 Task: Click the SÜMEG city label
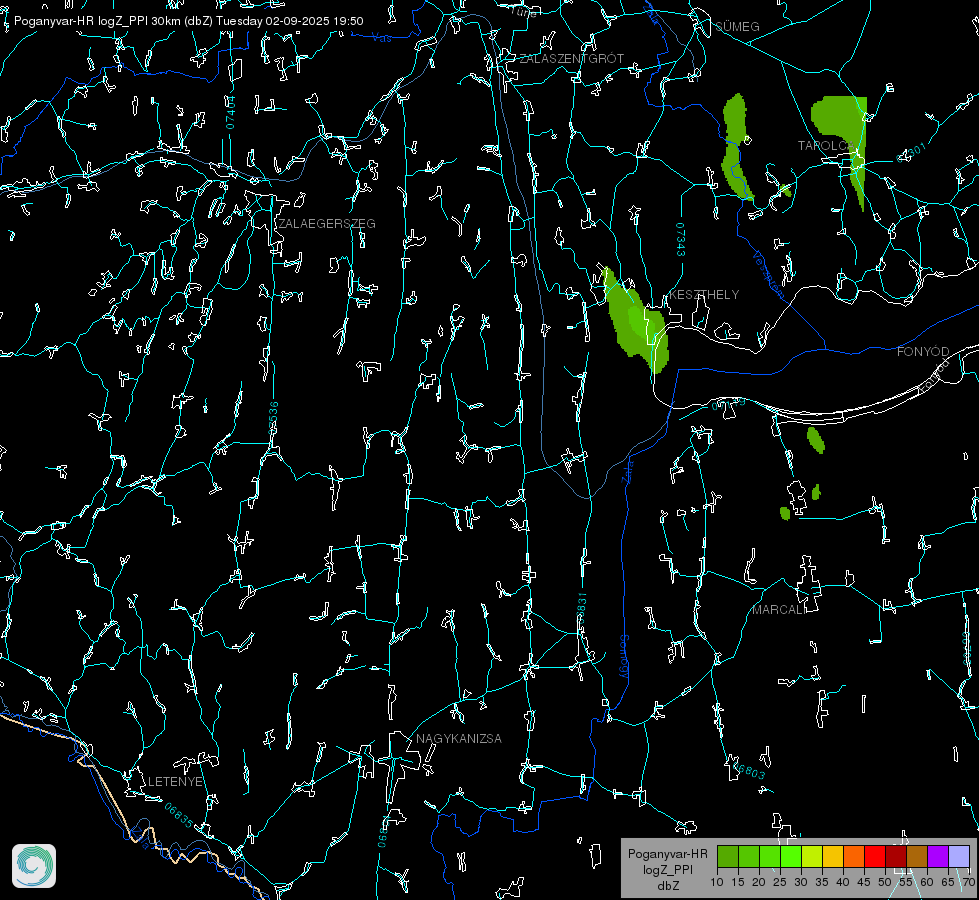pyautogui.click(x=737, y=27)
